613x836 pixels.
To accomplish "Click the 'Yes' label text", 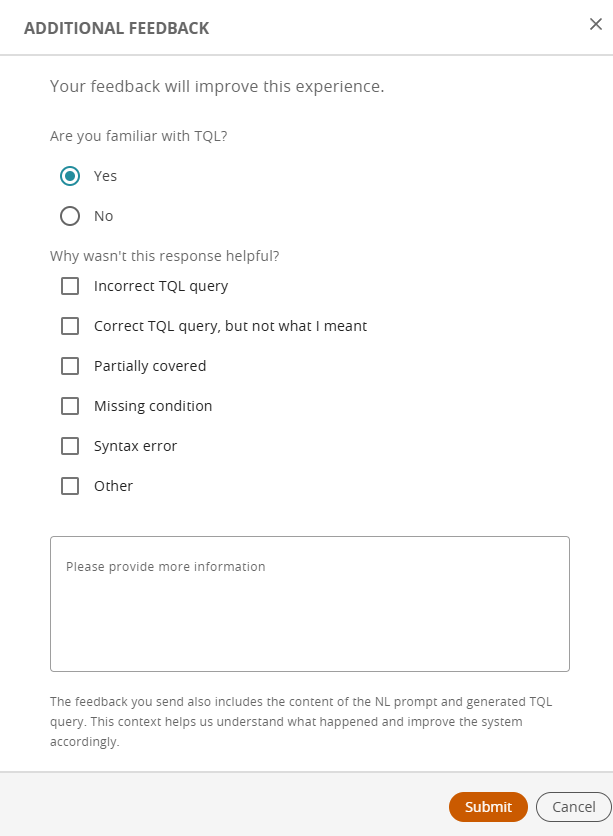I will (105, 176).
